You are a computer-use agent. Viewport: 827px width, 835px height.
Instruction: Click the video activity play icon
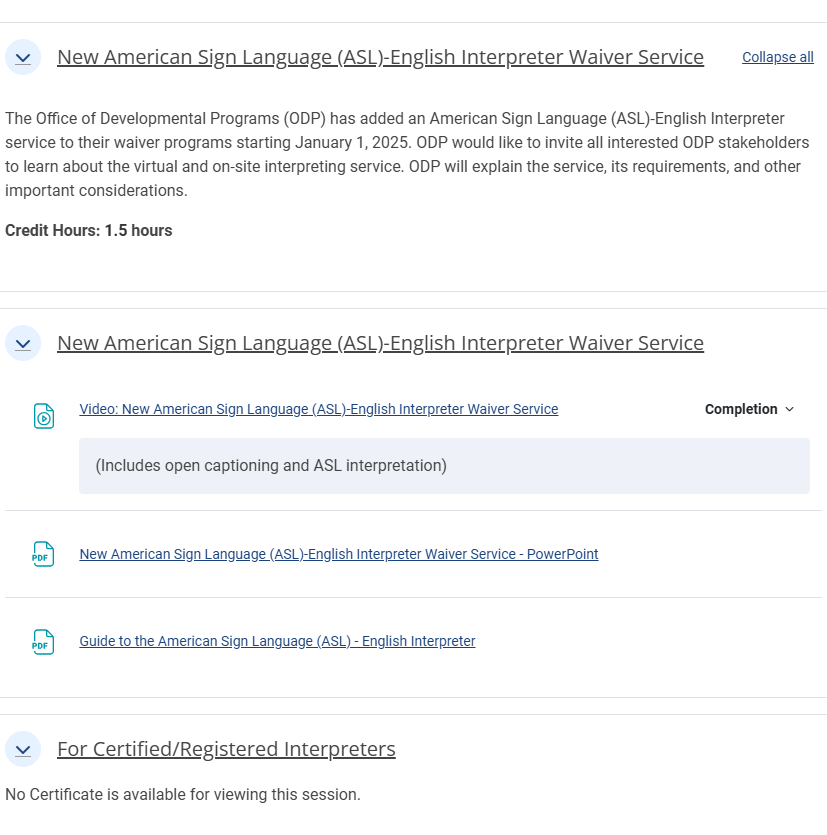point(44,416)
